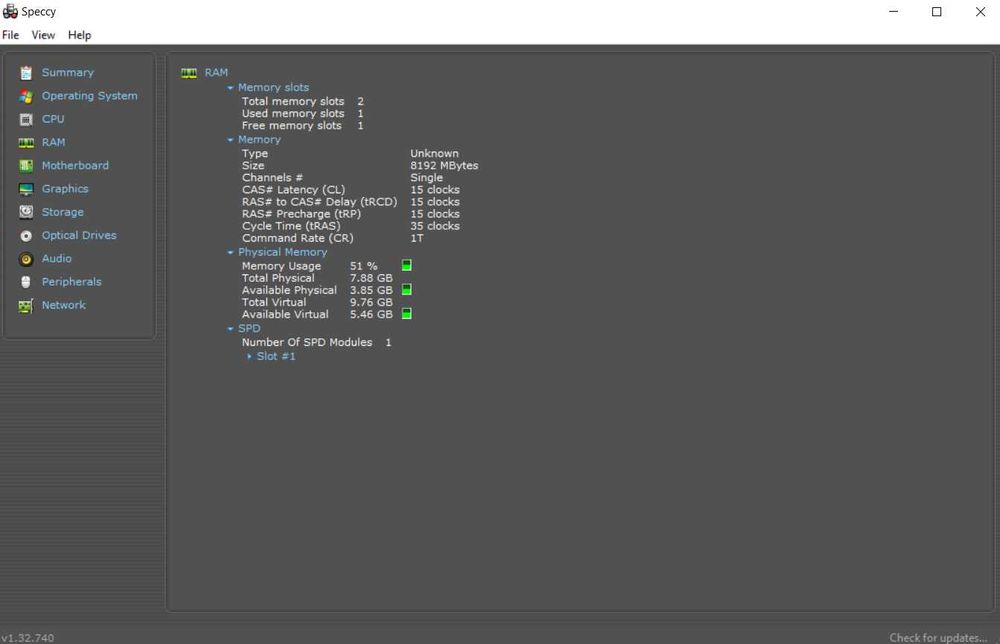Image resolution: width=1000 pixels, height=644 pixels.
Task: Click the 5.46 GB available virtual value
Action: [x=371, y=315]
